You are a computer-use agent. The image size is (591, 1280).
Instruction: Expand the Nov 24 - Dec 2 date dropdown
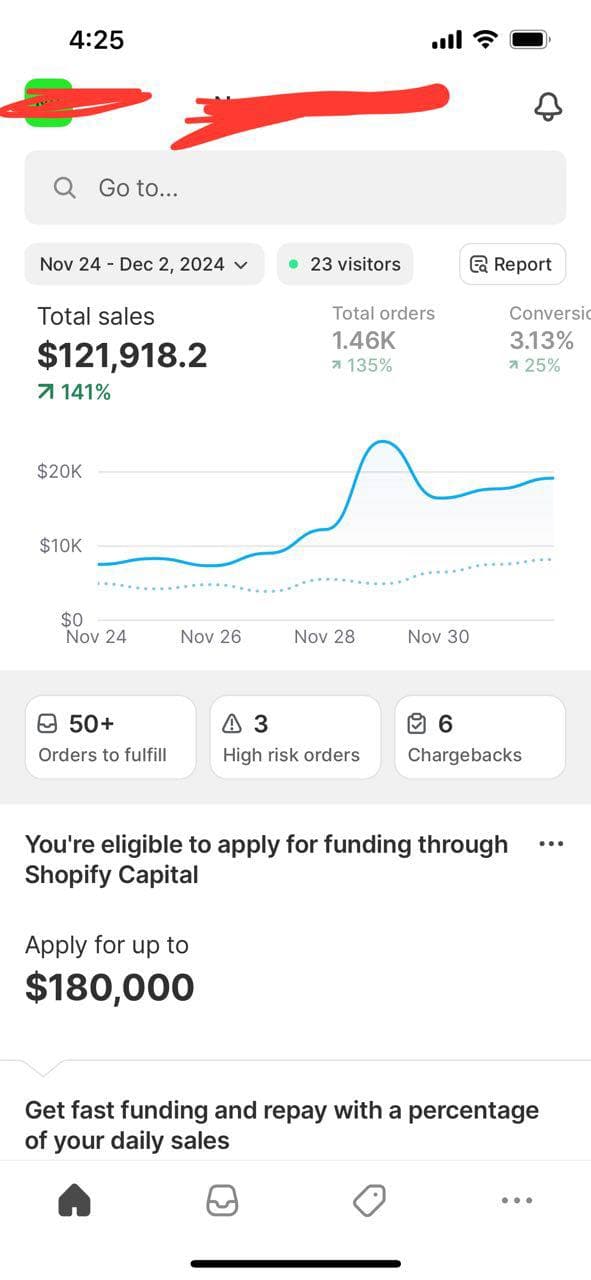tap(144, 264)
